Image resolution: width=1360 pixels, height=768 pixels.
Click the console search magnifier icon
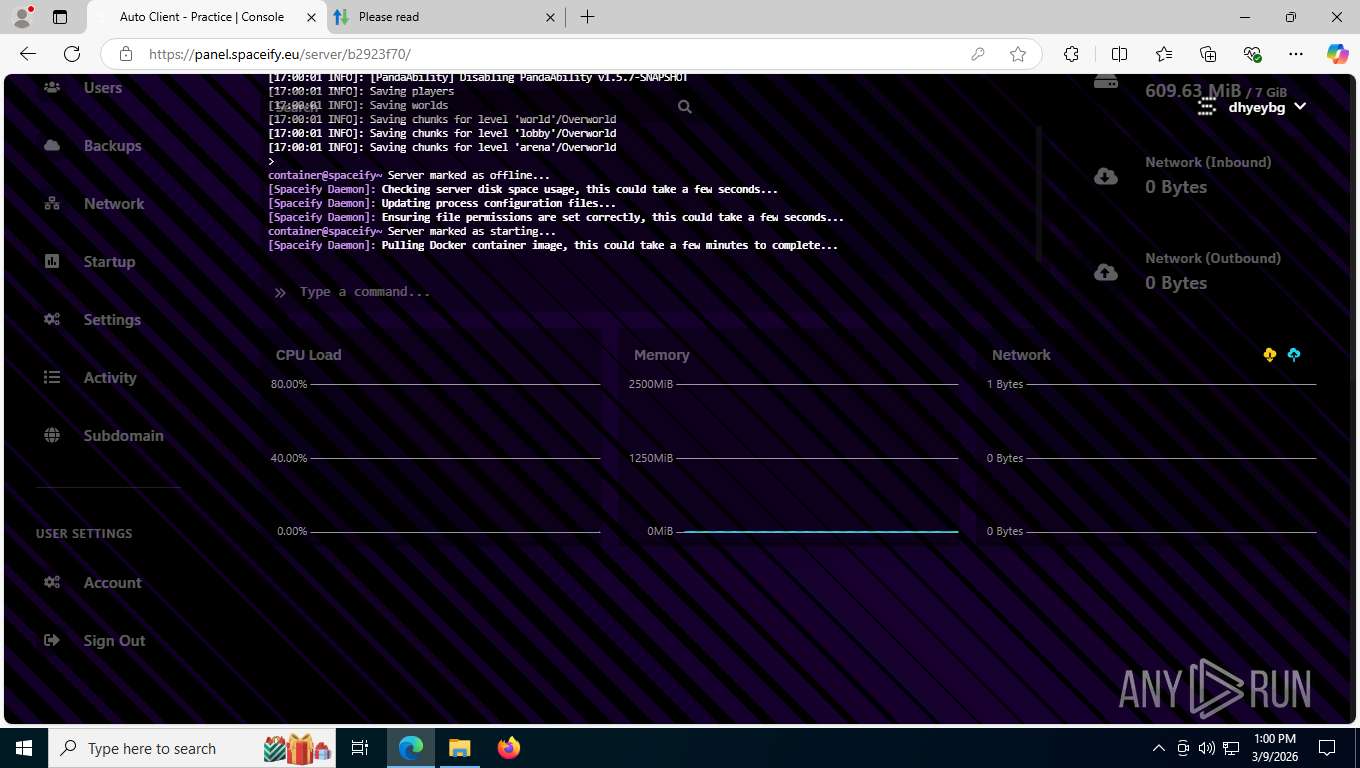point(685,106)
